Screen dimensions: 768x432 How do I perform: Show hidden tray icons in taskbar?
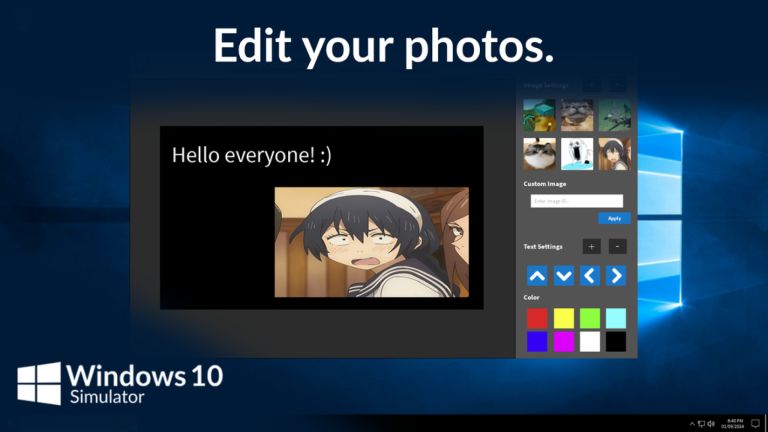pos(692,424)
